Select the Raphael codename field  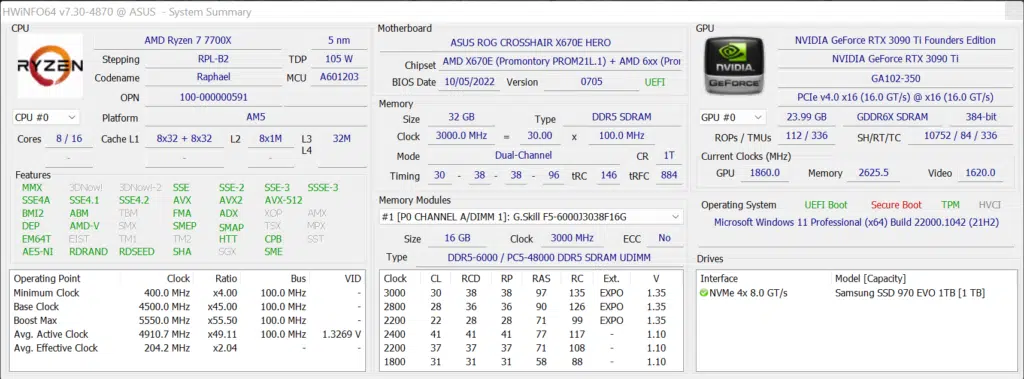pyautogui.click(x=213, y=77)
